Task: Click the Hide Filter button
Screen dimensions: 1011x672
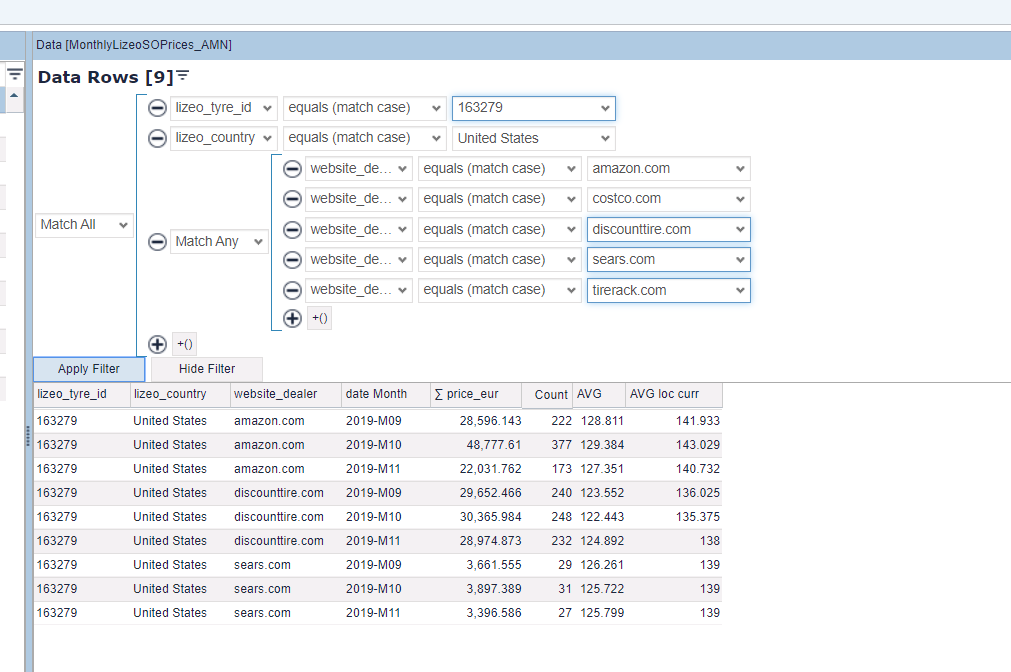Action: coord(207,369)
